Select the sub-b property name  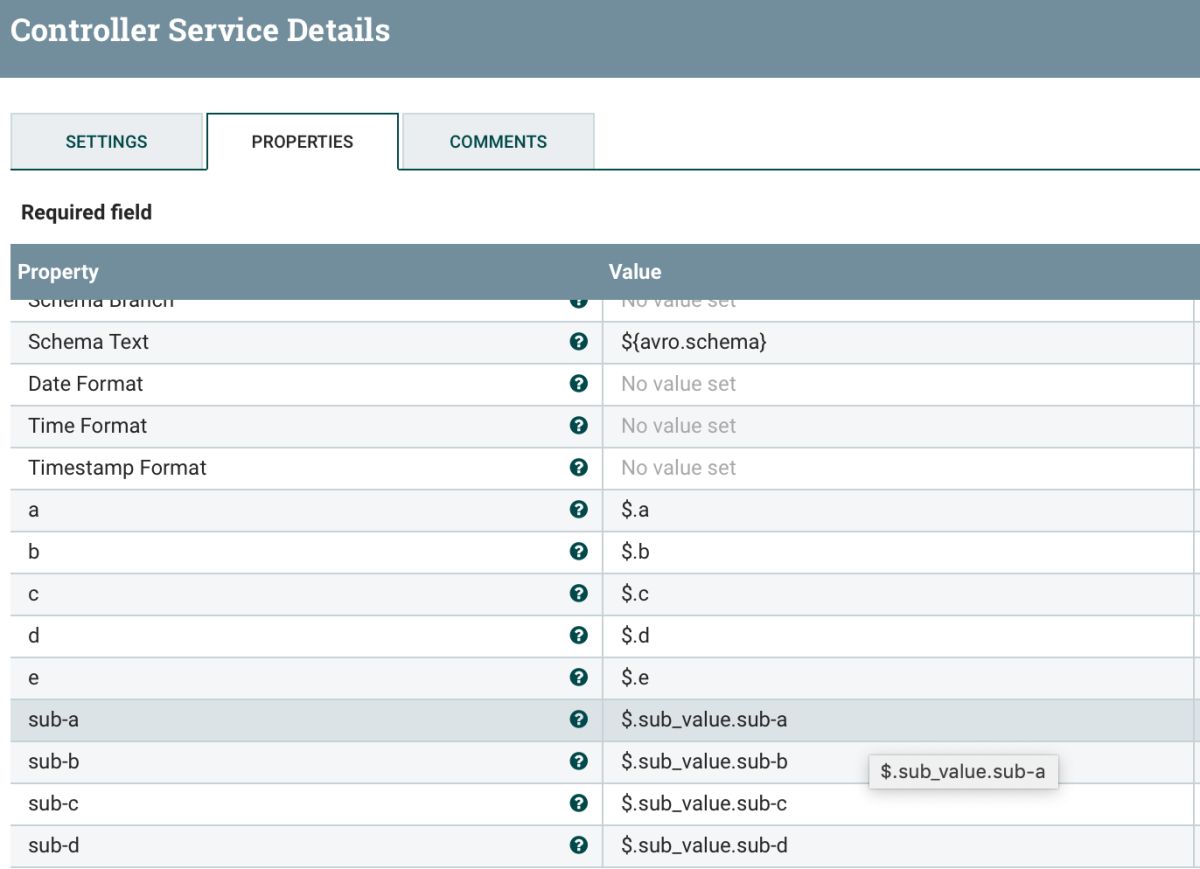53,762
